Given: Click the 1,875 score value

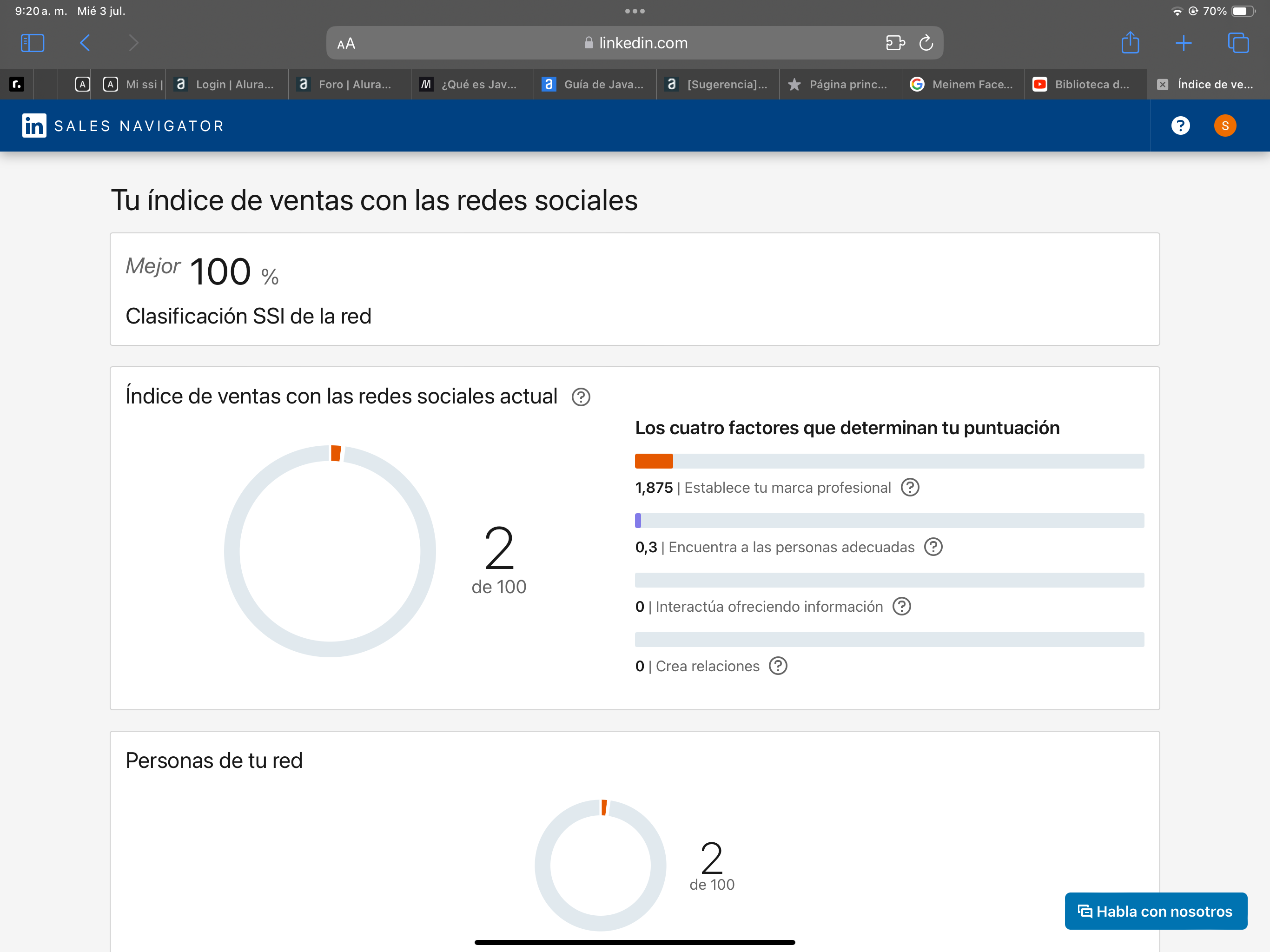Looking at the screenshot, I should (654, 488).
